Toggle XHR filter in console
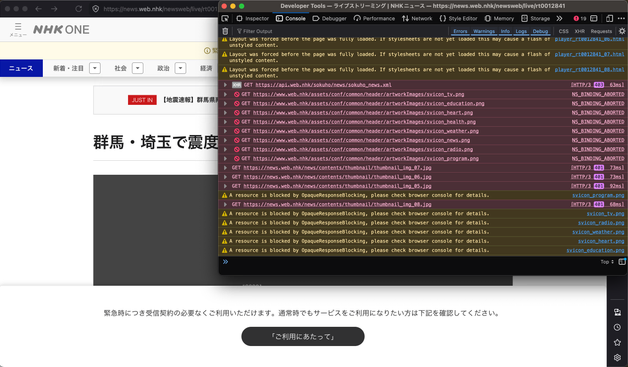The width and height of the screenshot is (628, 367). [580, 31]
